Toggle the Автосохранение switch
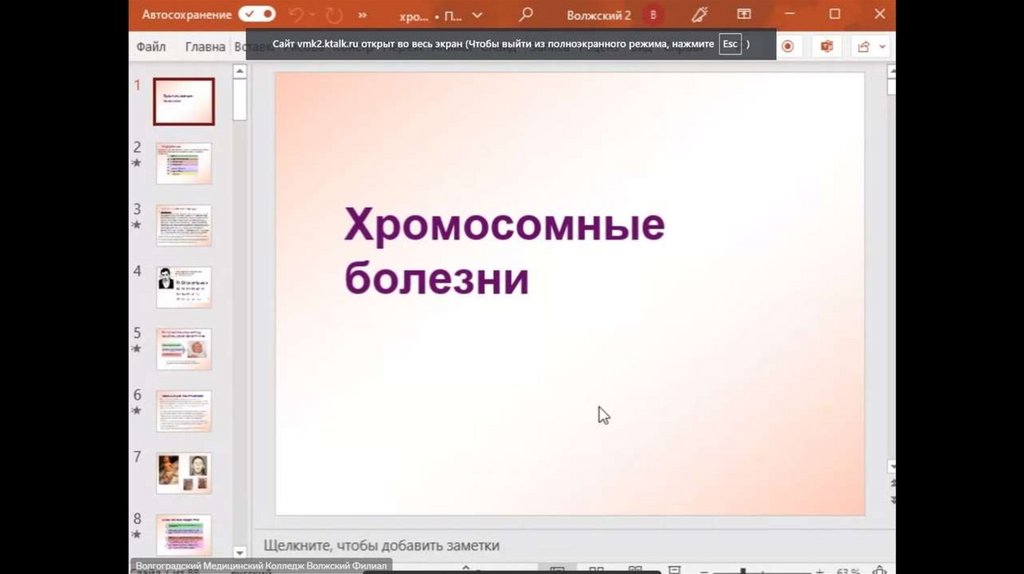This screenshot has width=1024, height=574. click(x=257, y=15)
